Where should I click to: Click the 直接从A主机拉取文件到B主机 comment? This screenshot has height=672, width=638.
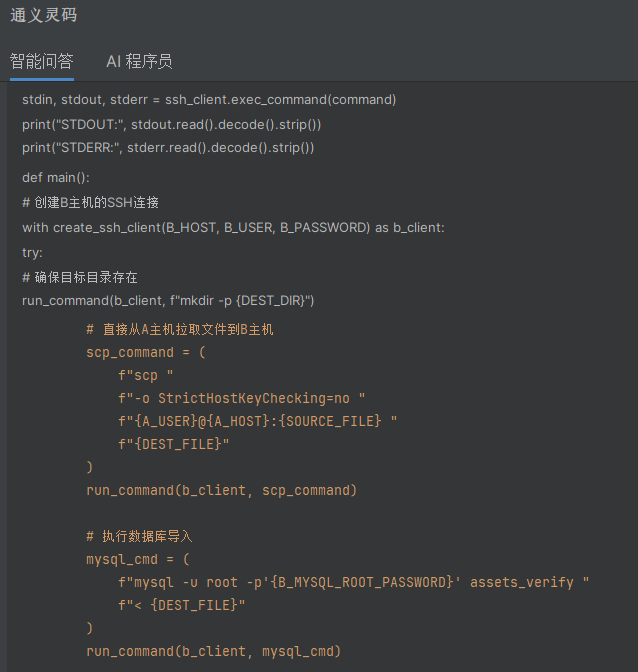pos(180,329)
